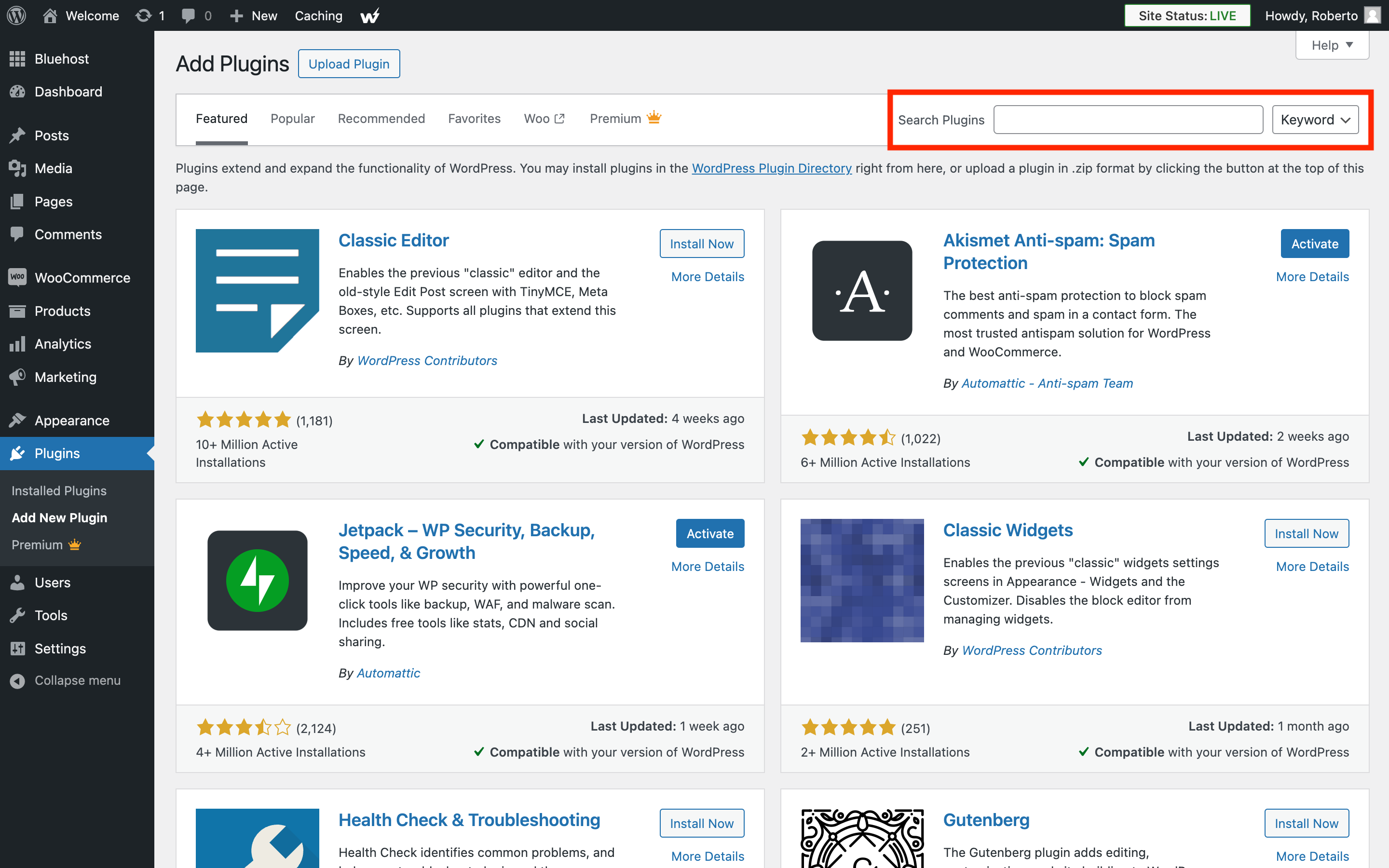Open Dashboard via its gauge icon

(x=17, y=91)
